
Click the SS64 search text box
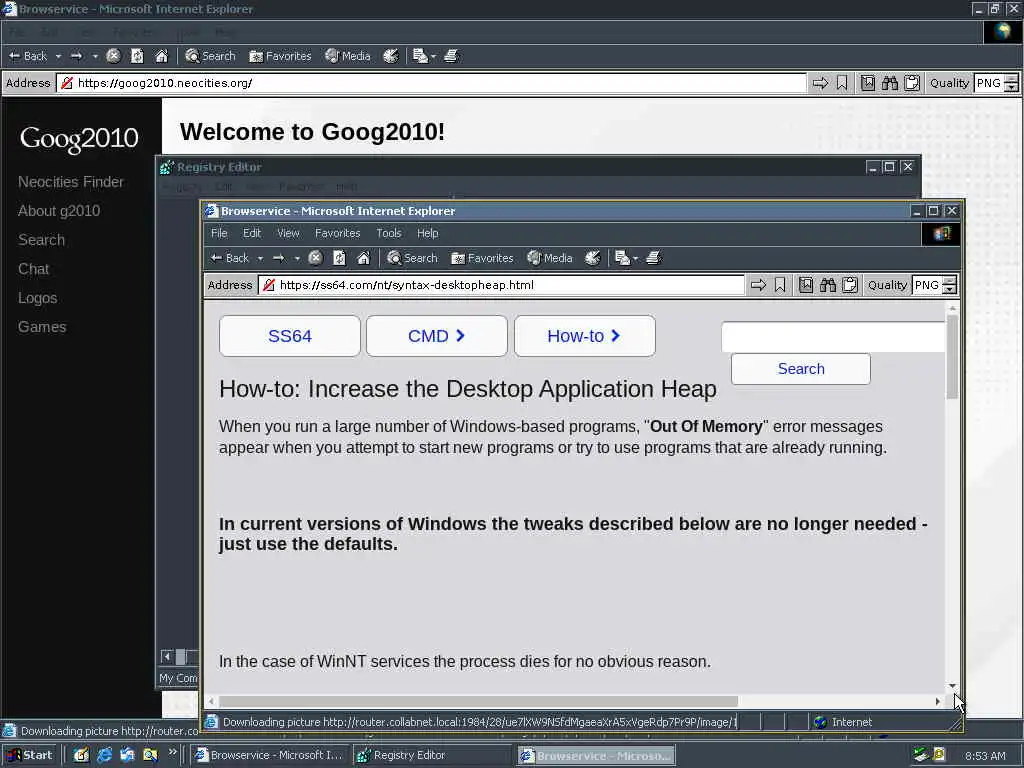pyautogui.click(x=833, y=338)
